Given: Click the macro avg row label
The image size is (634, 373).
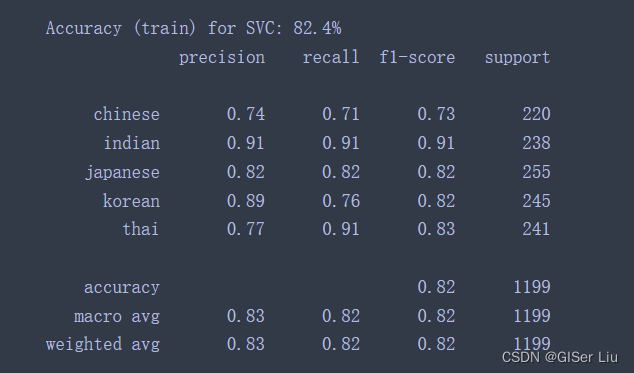Looking at the screenshot, I should click(x=117, y=316).
